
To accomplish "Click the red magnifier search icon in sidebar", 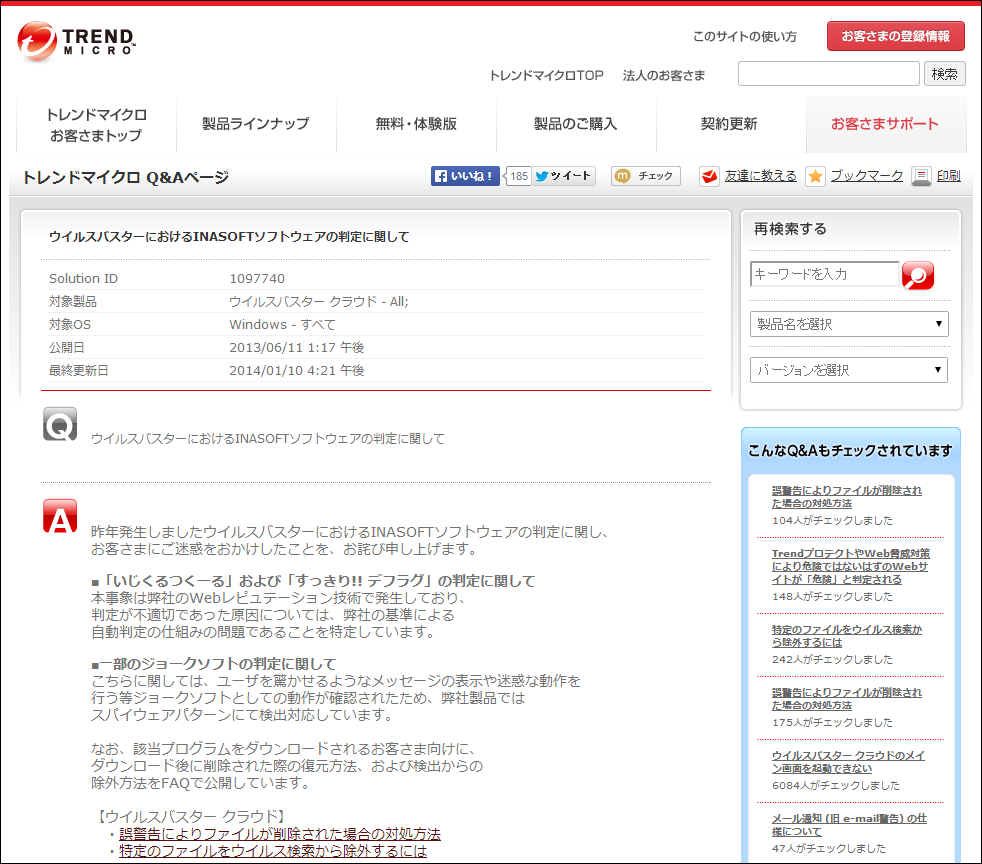I will [x=917, y=275].
